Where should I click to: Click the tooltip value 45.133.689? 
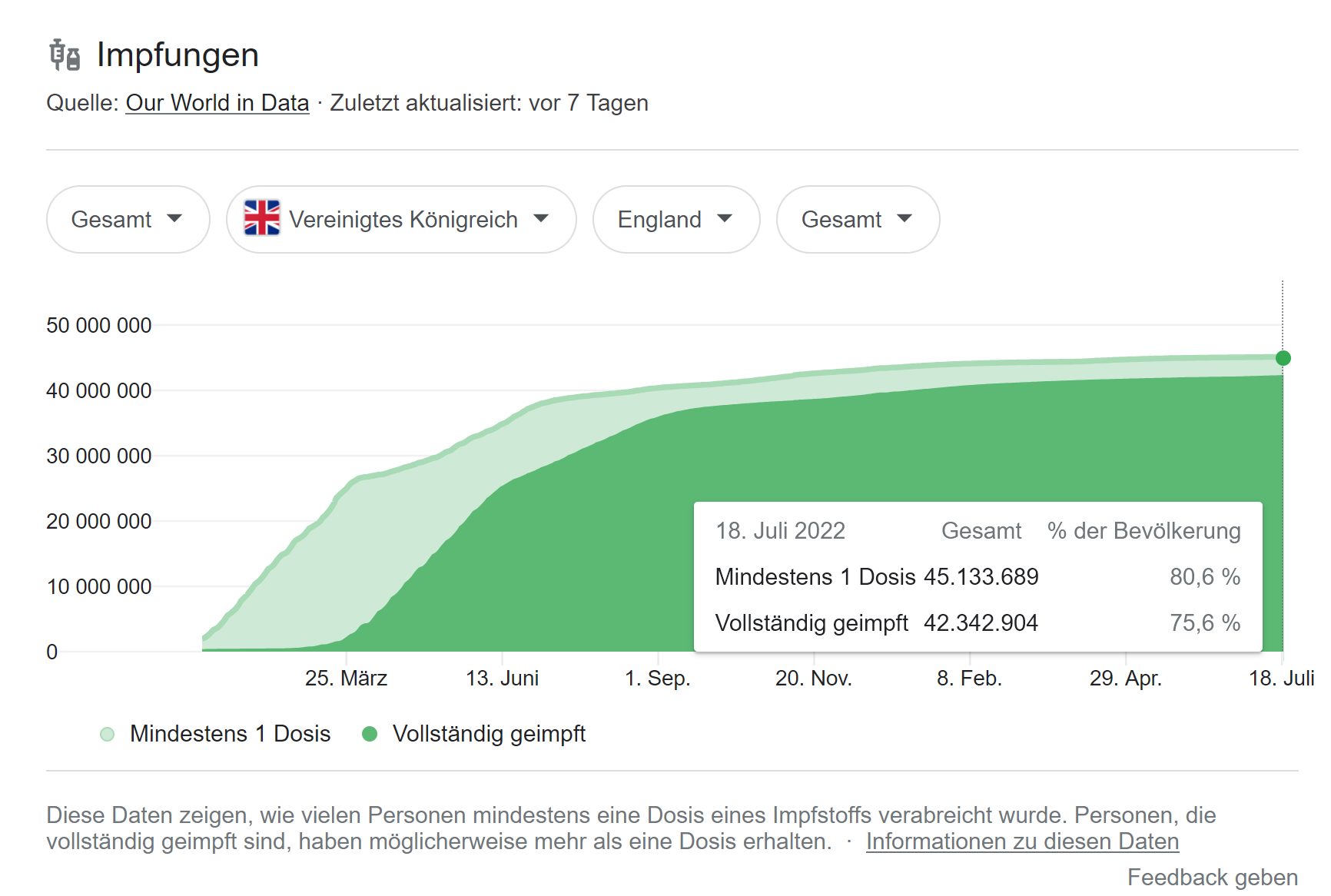tap(981, 577)
